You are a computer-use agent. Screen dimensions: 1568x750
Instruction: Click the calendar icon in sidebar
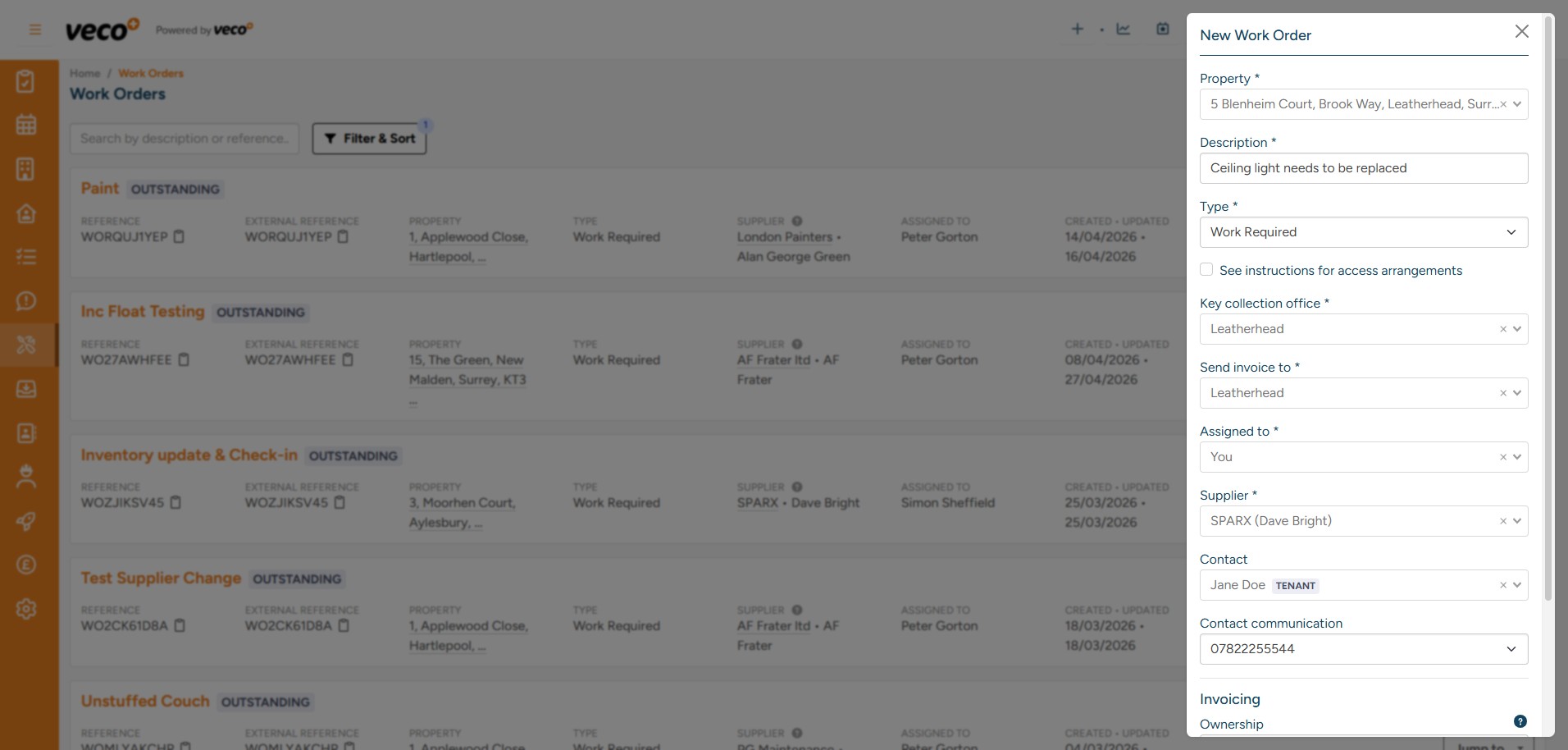pyautogui.click(x=26, y=125)
